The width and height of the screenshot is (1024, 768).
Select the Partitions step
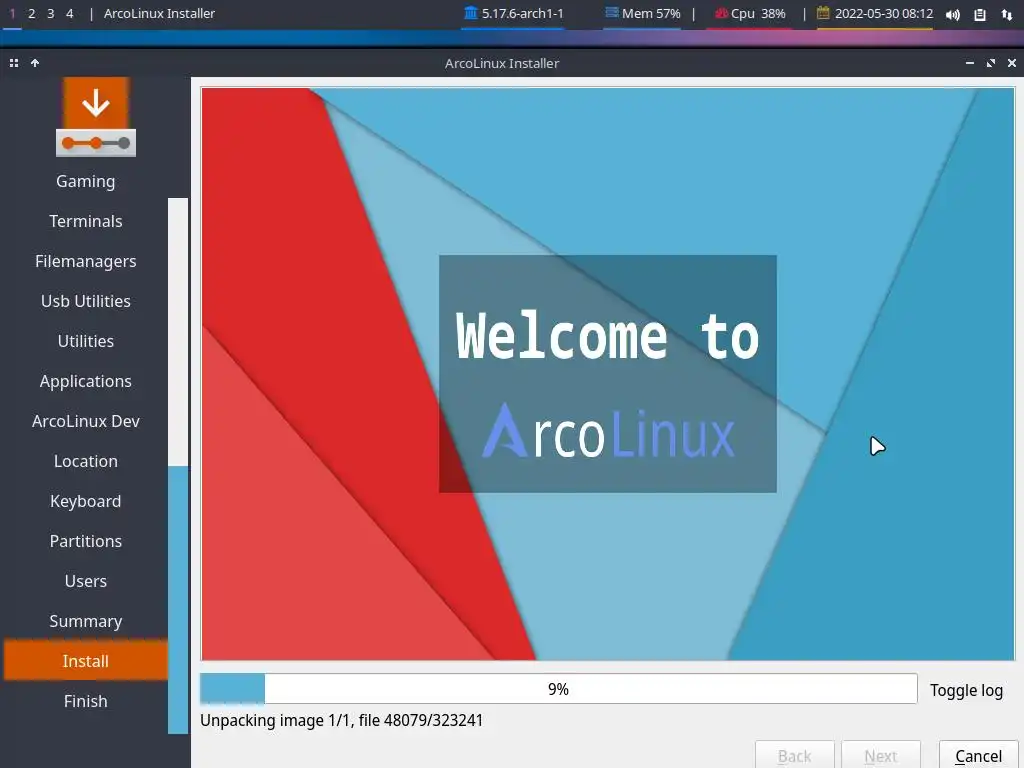(x=86, y=541)
